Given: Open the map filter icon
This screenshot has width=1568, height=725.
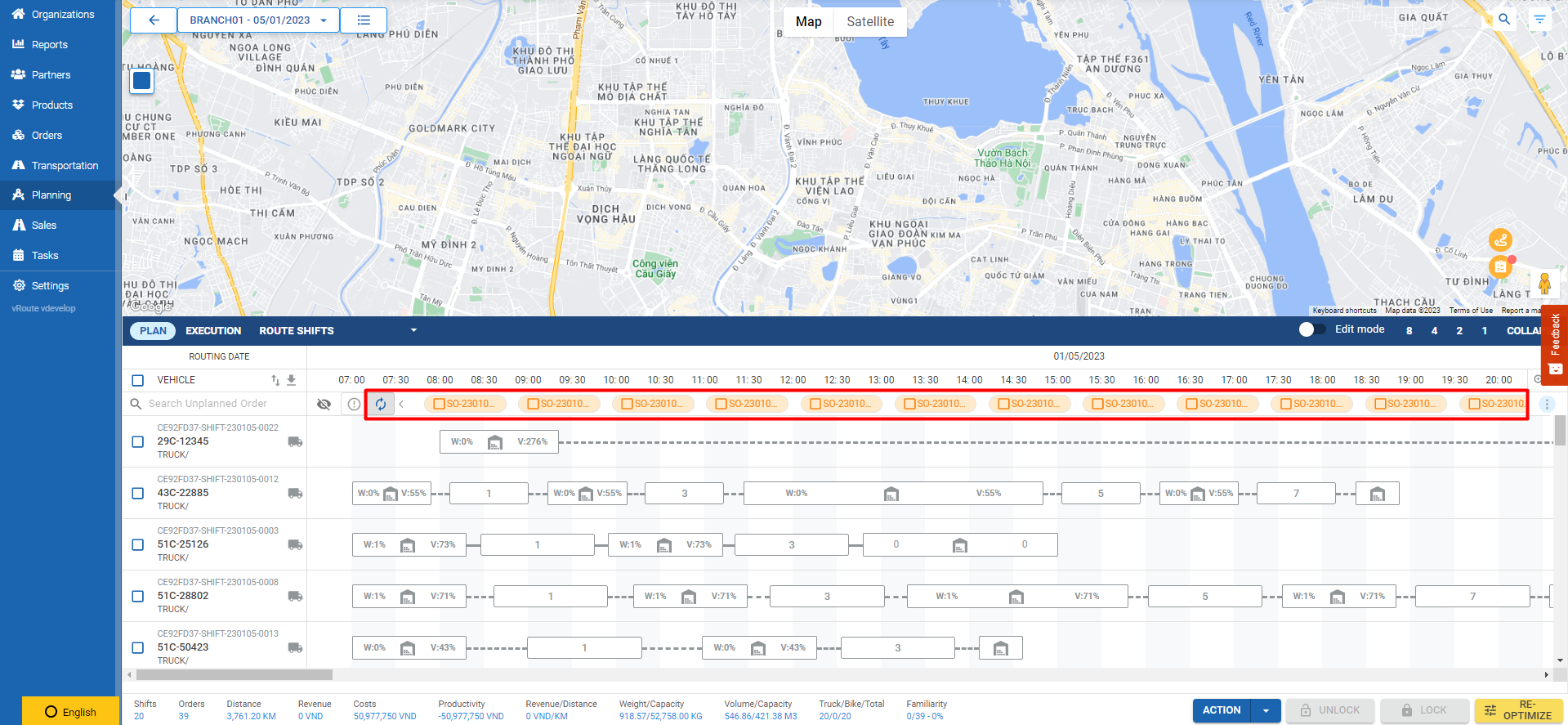Looking at the screenshot, I should (1539, 19).
